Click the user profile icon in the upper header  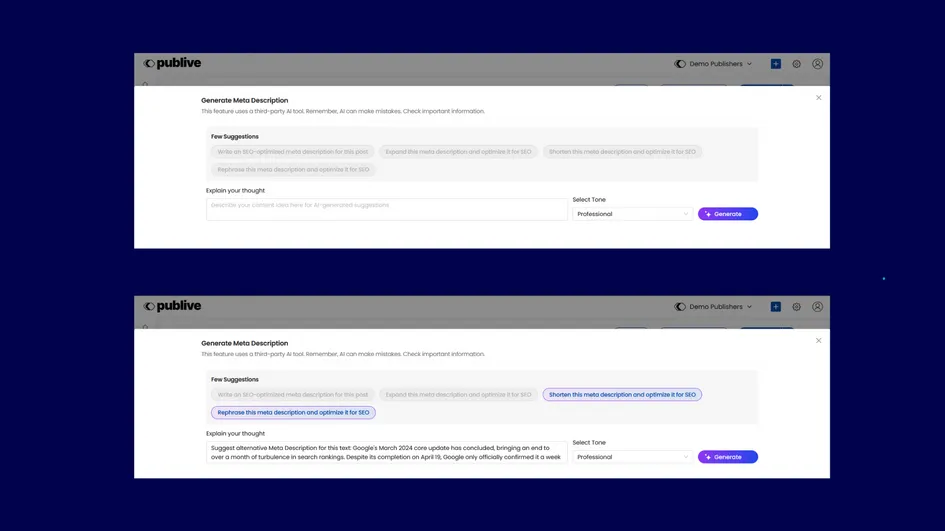(x=817, y=64)
